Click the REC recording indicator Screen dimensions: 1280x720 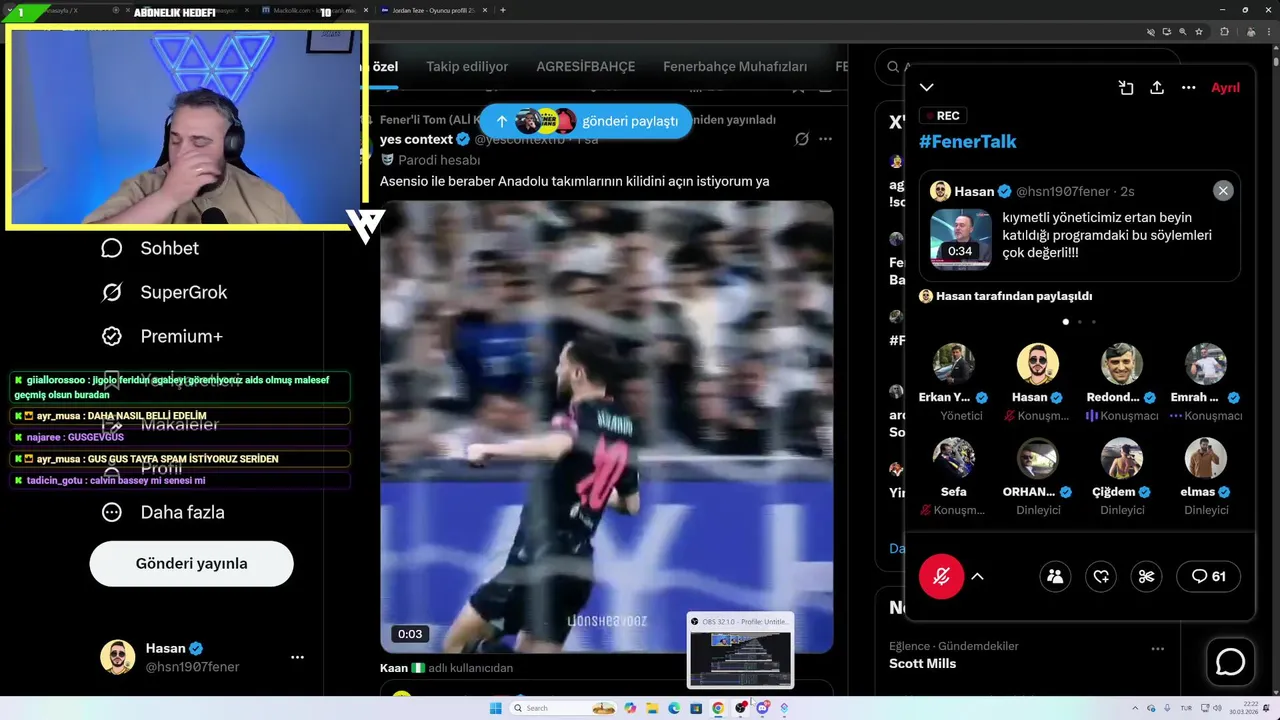(x=943, y=116)
